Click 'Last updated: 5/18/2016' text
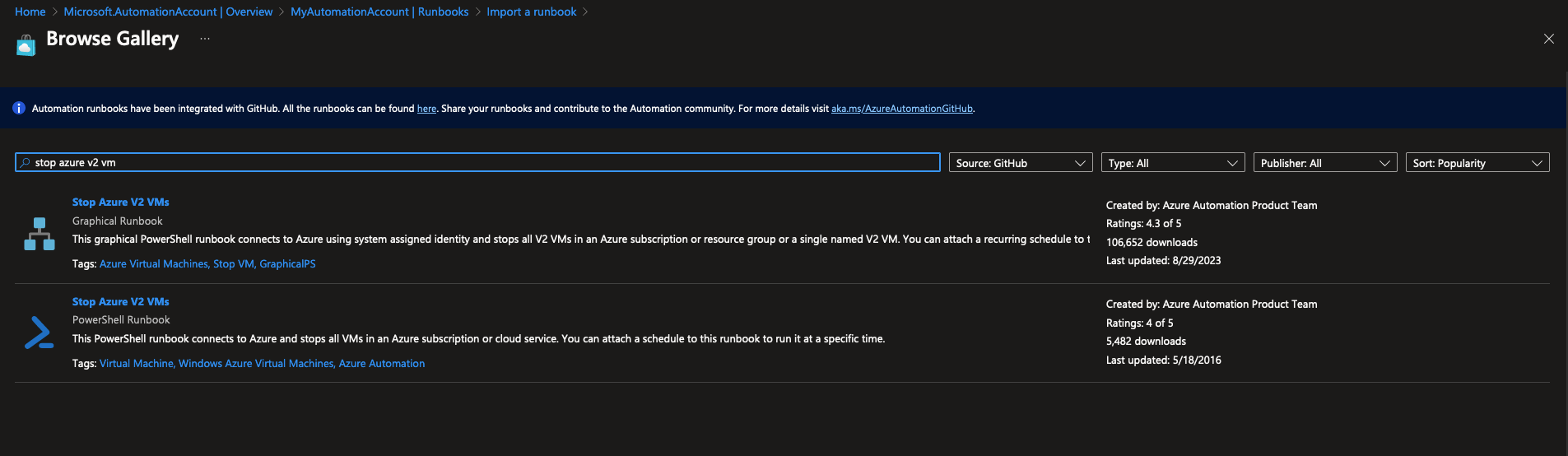 [1163, 360]
